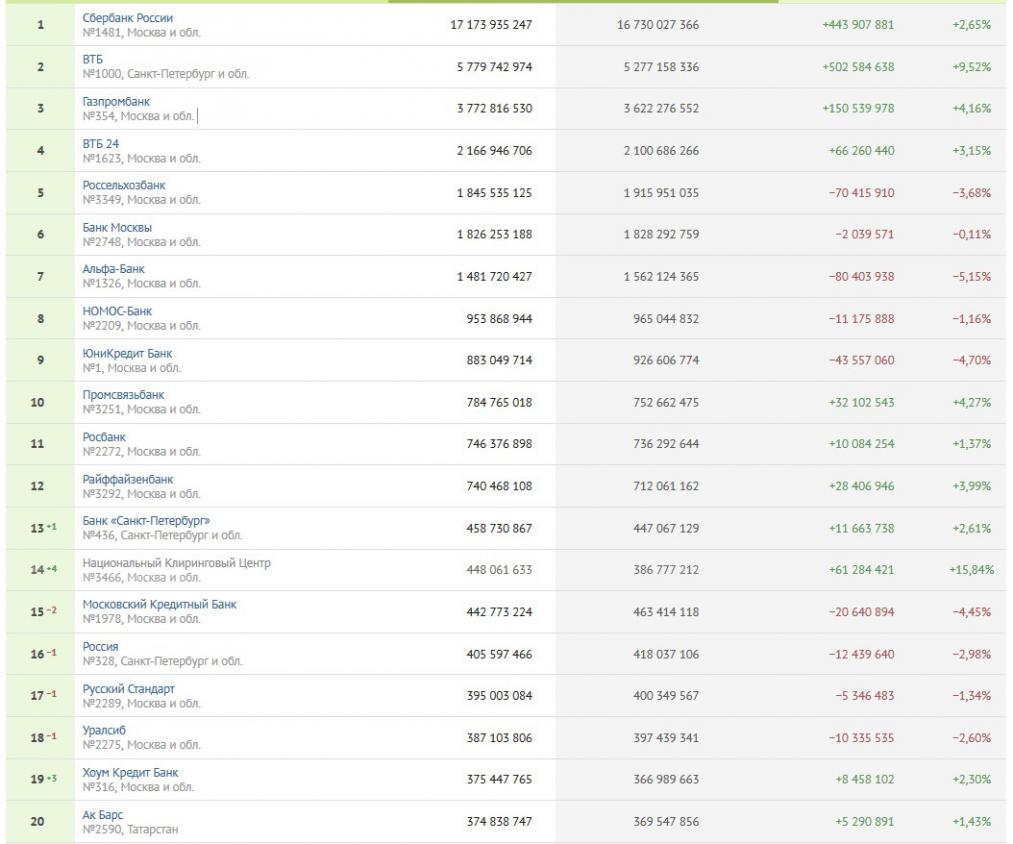Click the ВТБ bank name link
This screenshot has width=1013, height=844.
pyautogui.click(x=92, y=60)
